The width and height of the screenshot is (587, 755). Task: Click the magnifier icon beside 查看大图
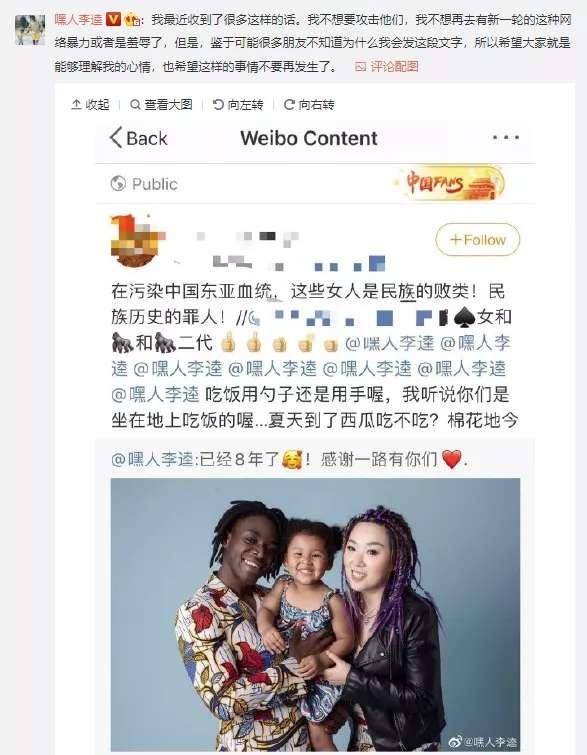coord(135,104)
